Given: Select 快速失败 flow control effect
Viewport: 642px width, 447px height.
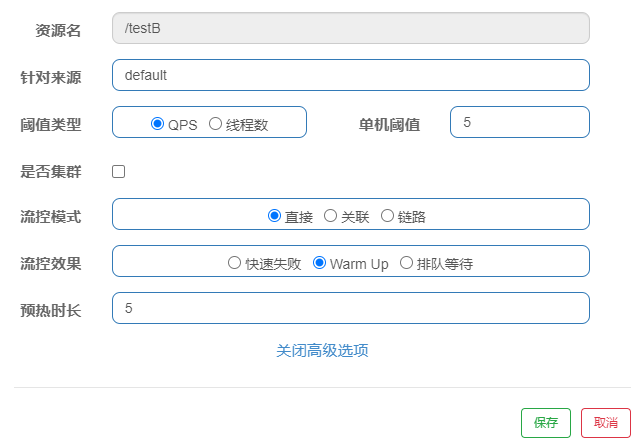Looking at the screenshot, I should click(x=234, y=263).
